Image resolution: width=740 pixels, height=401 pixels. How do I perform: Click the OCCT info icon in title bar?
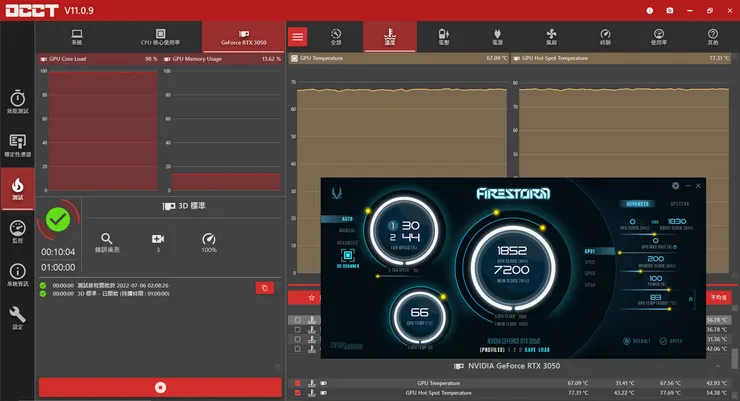pyautogui.click(x=650, y=10)
